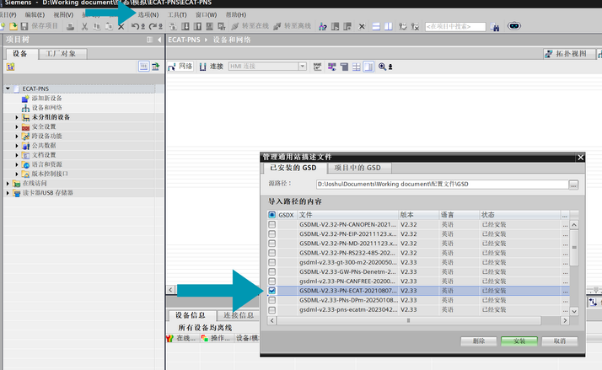This screenshot has height=370, width=602.
Task: Open the View (视图) menu
Action: pos(63,15)
